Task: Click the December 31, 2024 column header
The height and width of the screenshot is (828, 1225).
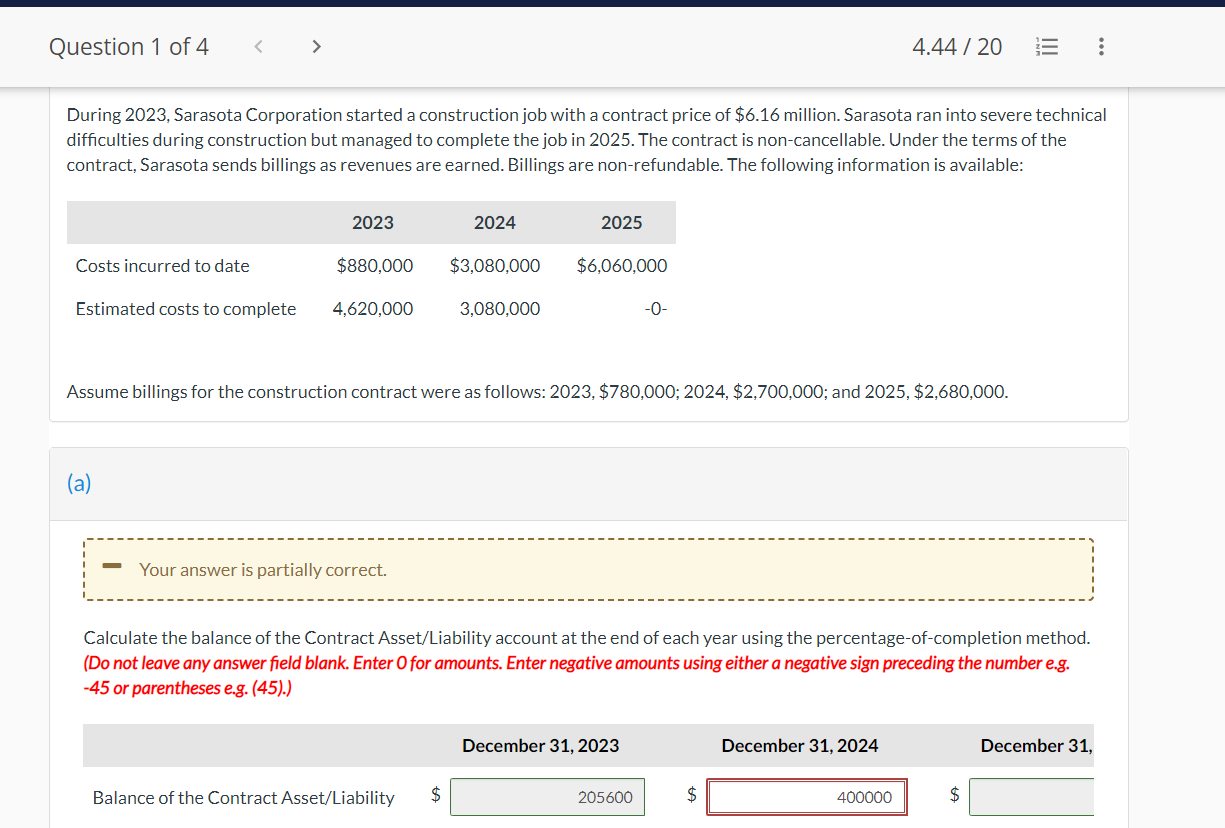Action: pyautogui.click(x=800, y=746)
